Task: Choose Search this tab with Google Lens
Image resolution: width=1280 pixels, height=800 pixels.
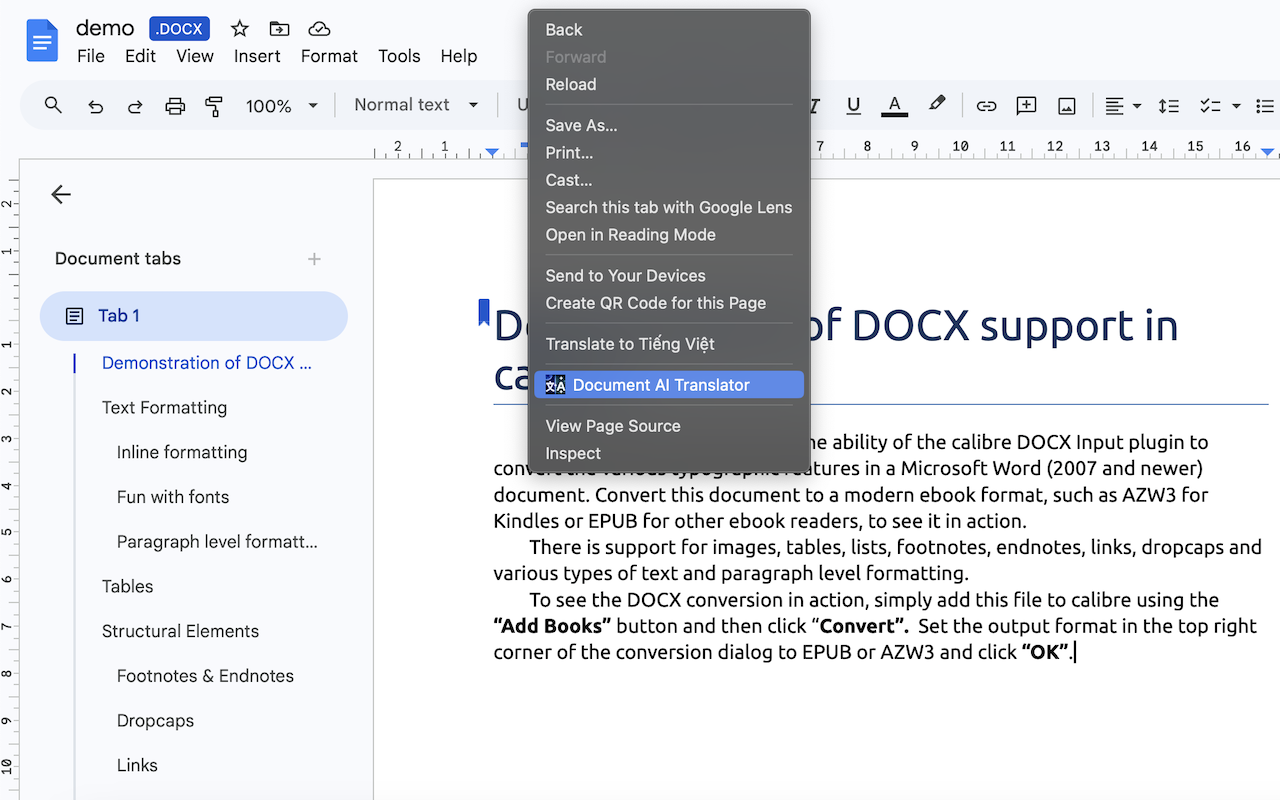Action: [669, 207]
